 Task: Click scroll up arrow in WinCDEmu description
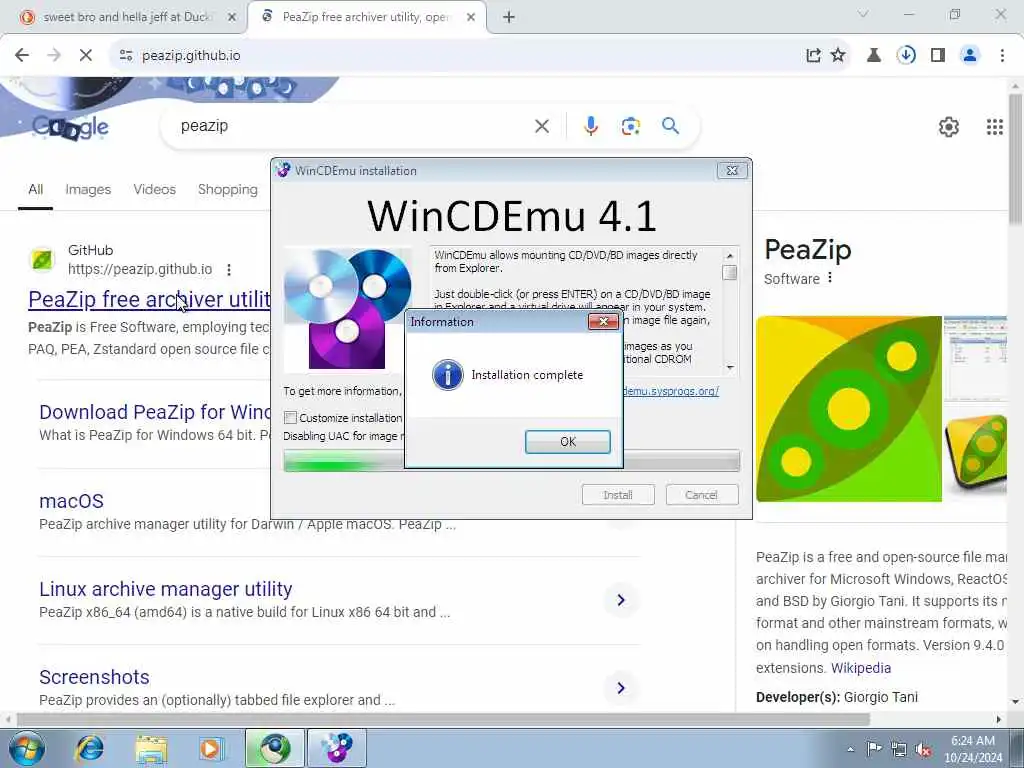coord(730,256)
